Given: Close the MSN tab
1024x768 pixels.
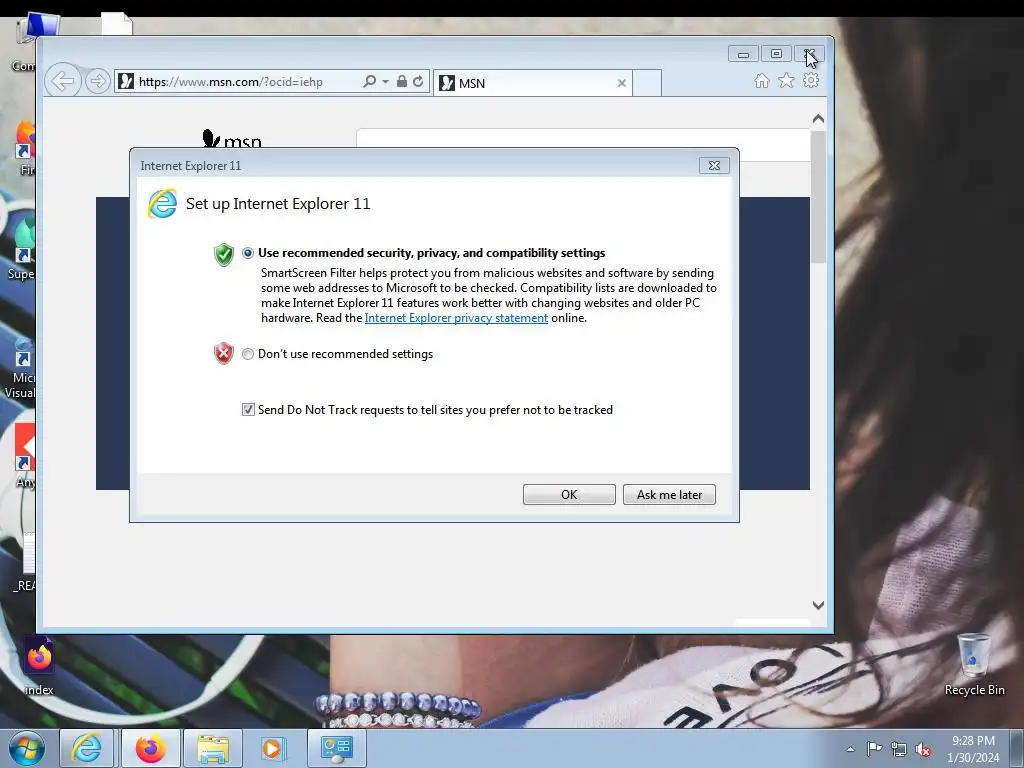Looking at the screenshot, I should [x=622, y=83].
